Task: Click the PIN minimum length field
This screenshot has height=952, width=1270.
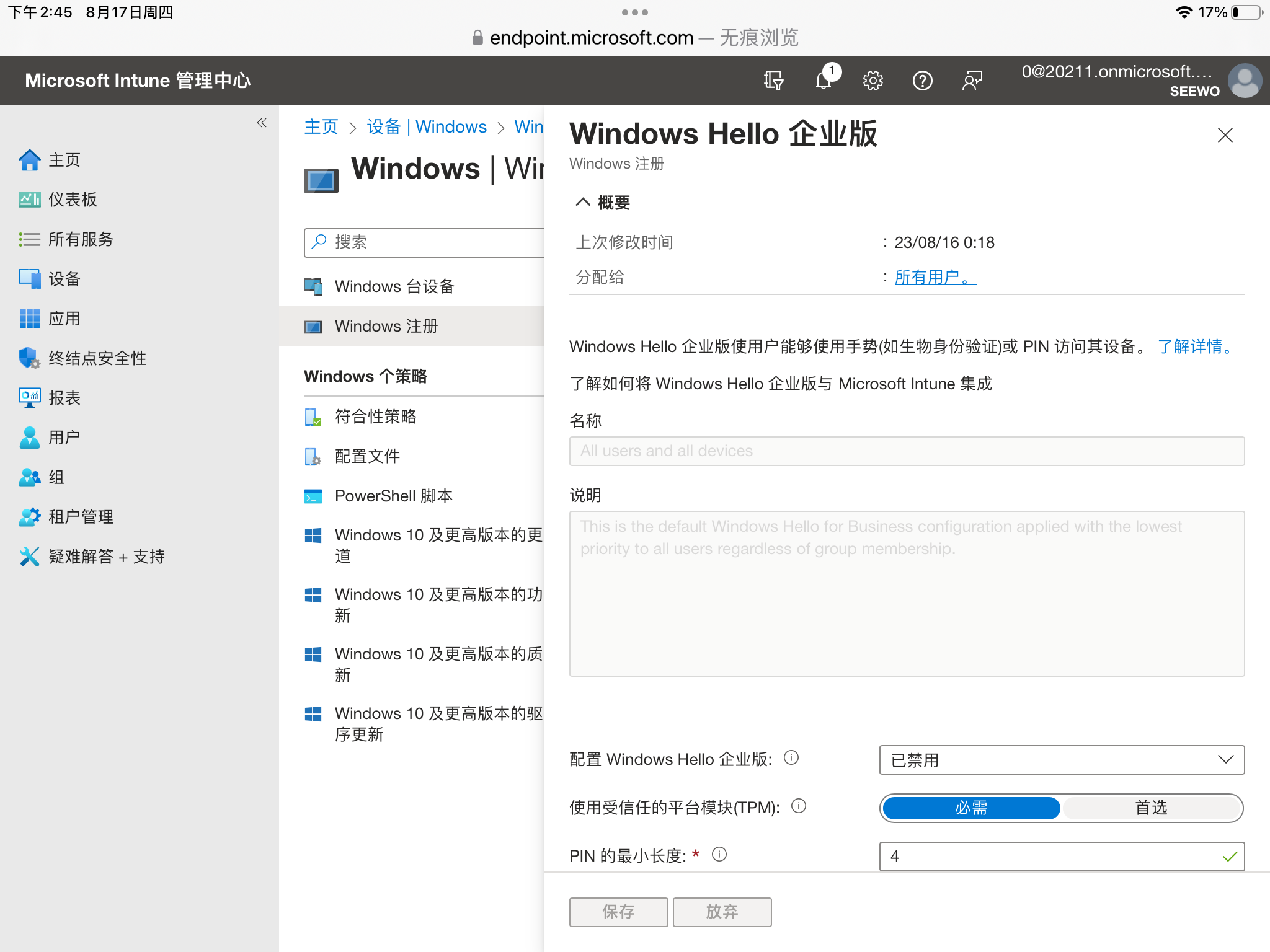Action: pos(1054,857)
